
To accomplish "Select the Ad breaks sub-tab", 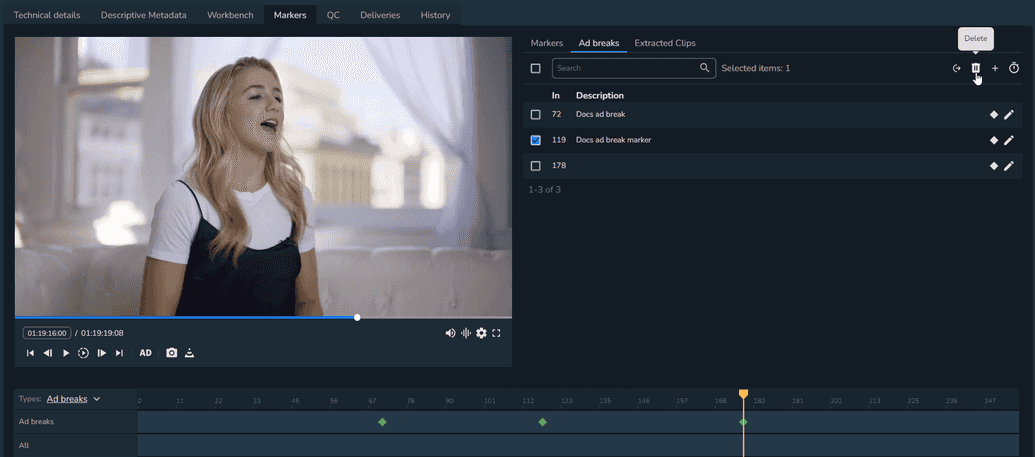I will click(x=599, y=43).
